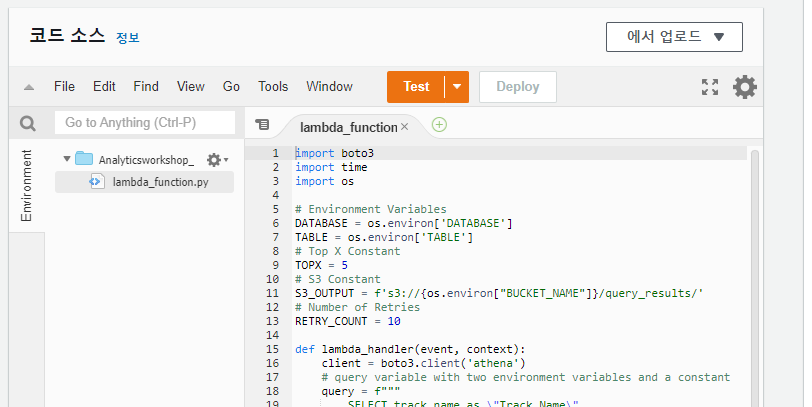Click the 'TOPX = 5' line
This screenshot has height=407, width=812.
321,265
